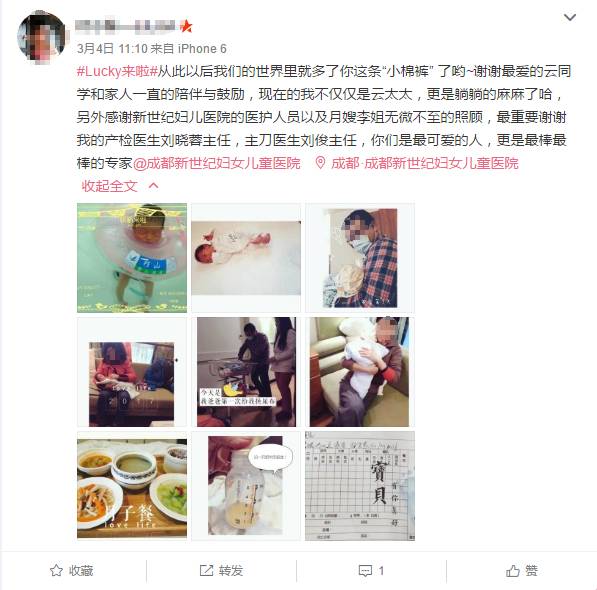Open the sleeping newborn on bed photo

click(x=246, y=258)
